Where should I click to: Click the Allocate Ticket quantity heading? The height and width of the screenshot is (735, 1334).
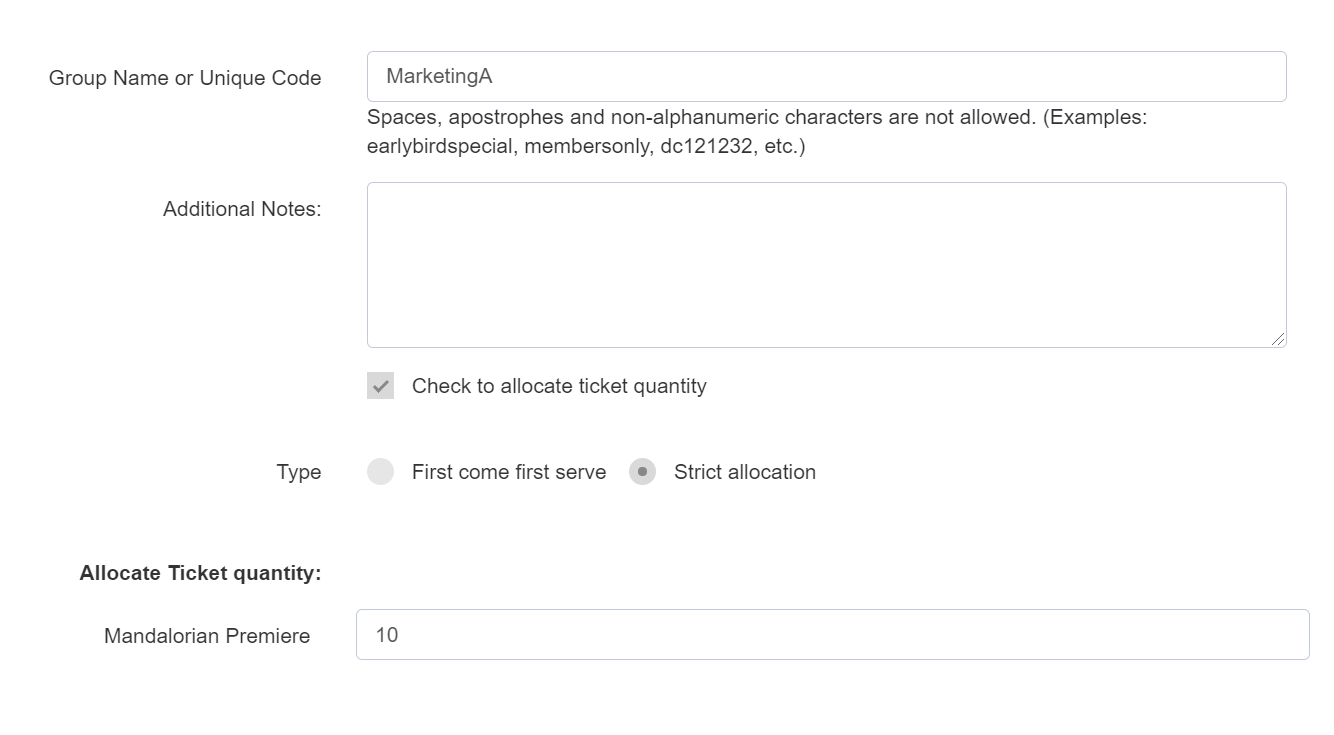200,573
